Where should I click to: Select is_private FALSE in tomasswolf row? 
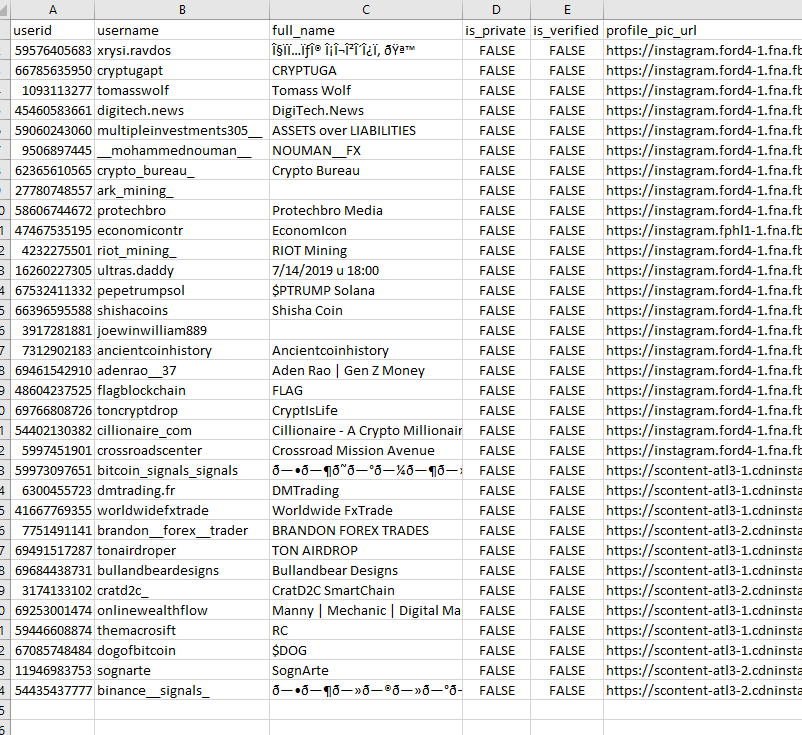496,90
